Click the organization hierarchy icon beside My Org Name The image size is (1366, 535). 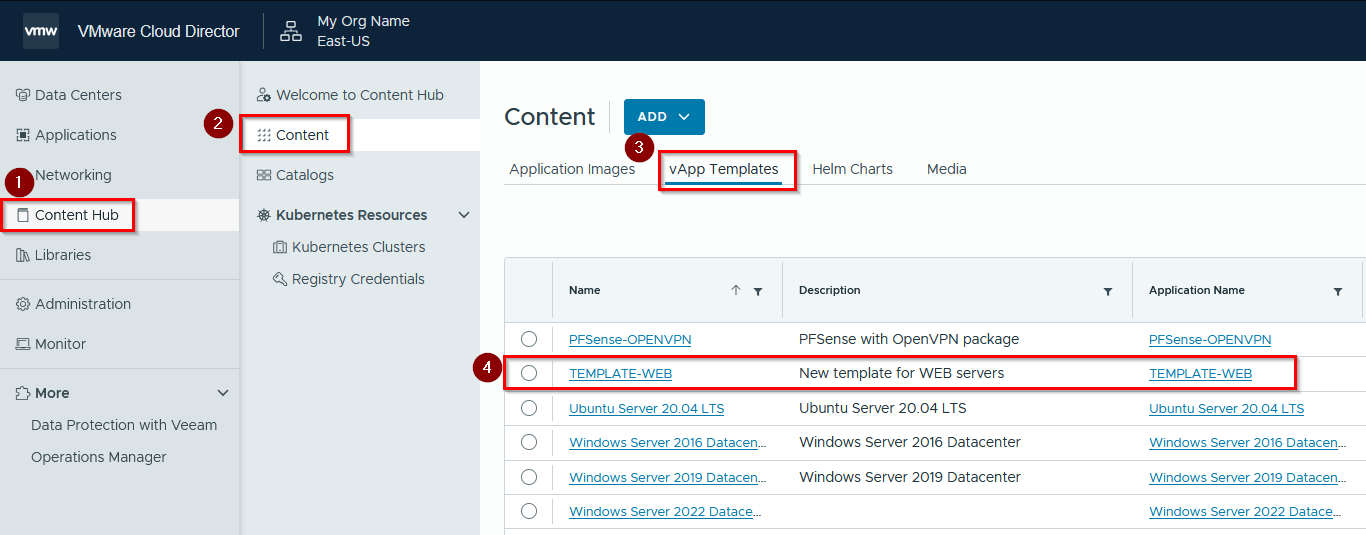tap(291, 31)
